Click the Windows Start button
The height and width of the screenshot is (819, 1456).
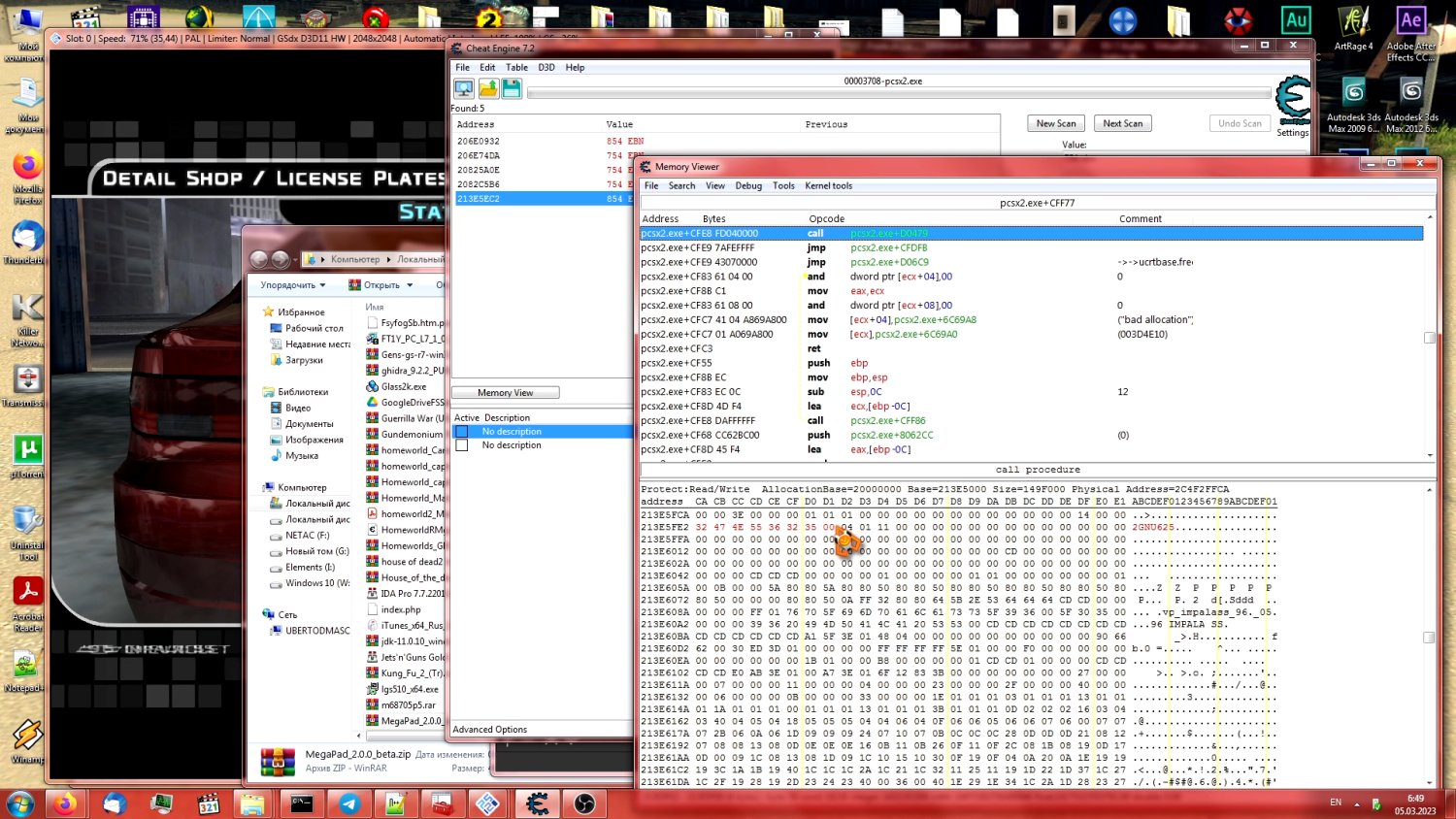pos(20,803)
